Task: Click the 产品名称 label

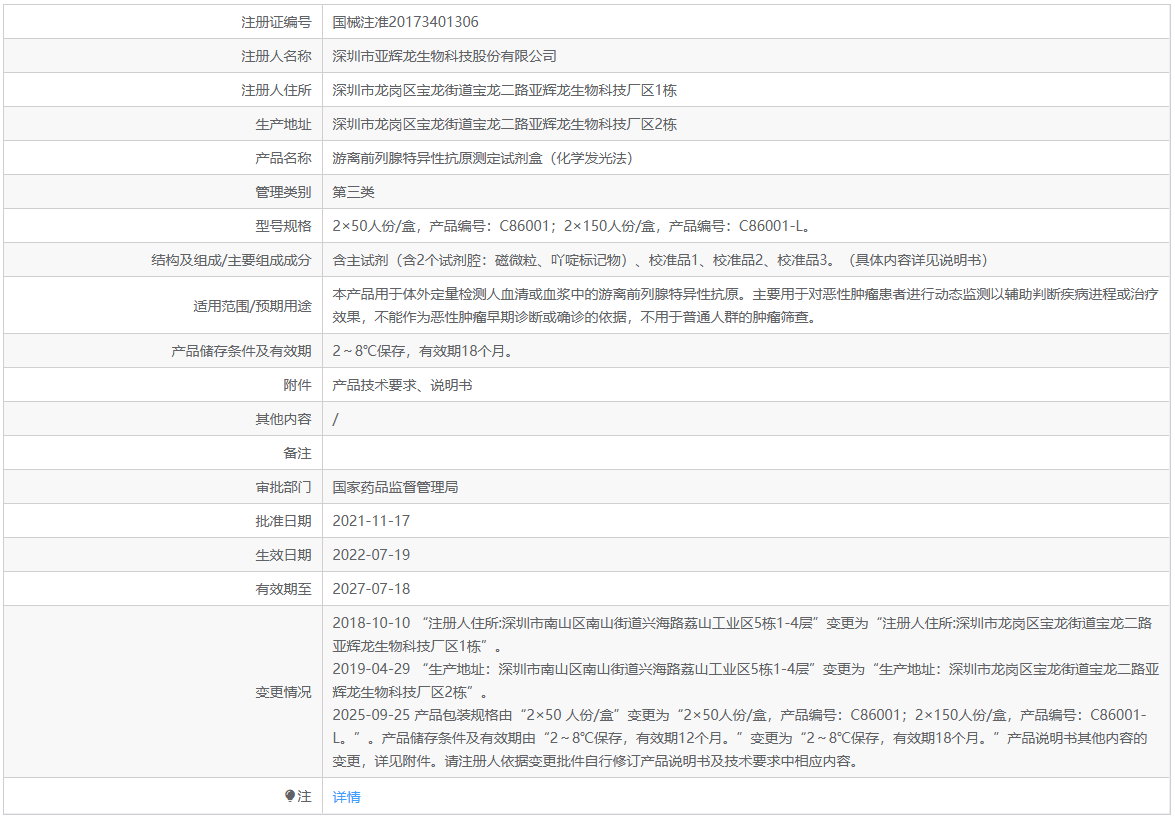Action: tap(283, 158)
